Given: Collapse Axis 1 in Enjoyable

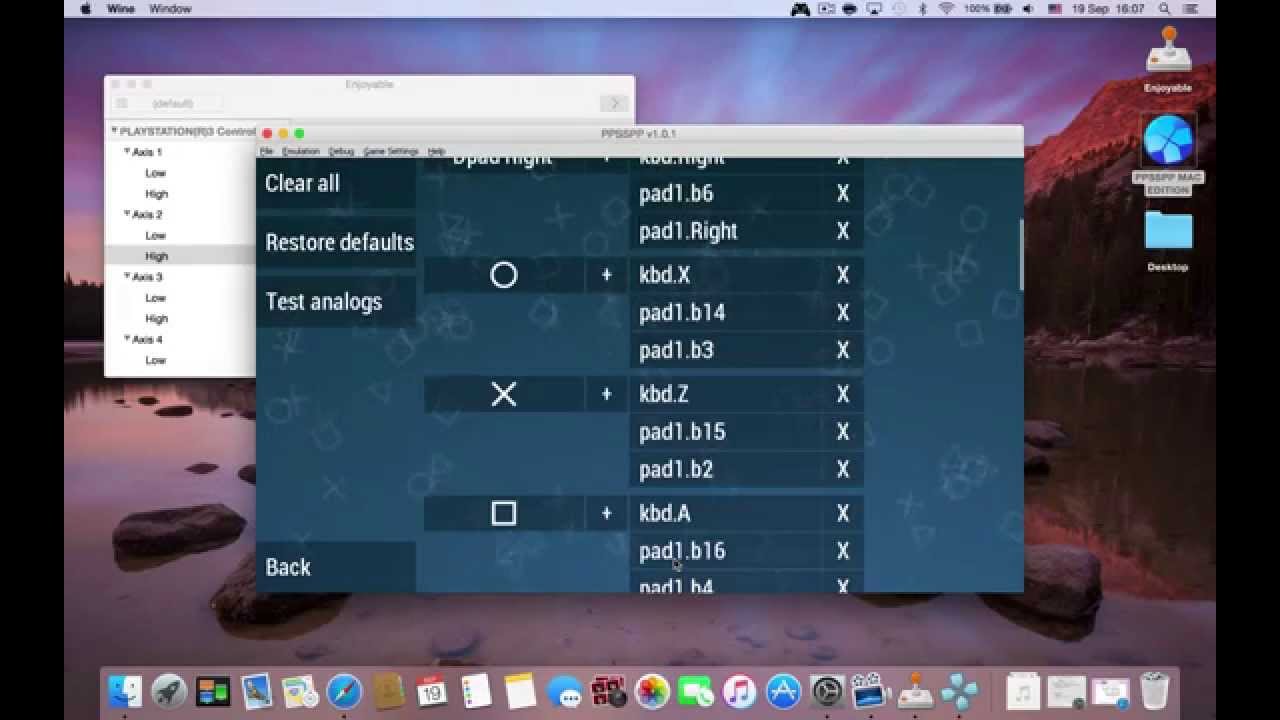Looking at the screenshot, I should [x=127, y=152].
